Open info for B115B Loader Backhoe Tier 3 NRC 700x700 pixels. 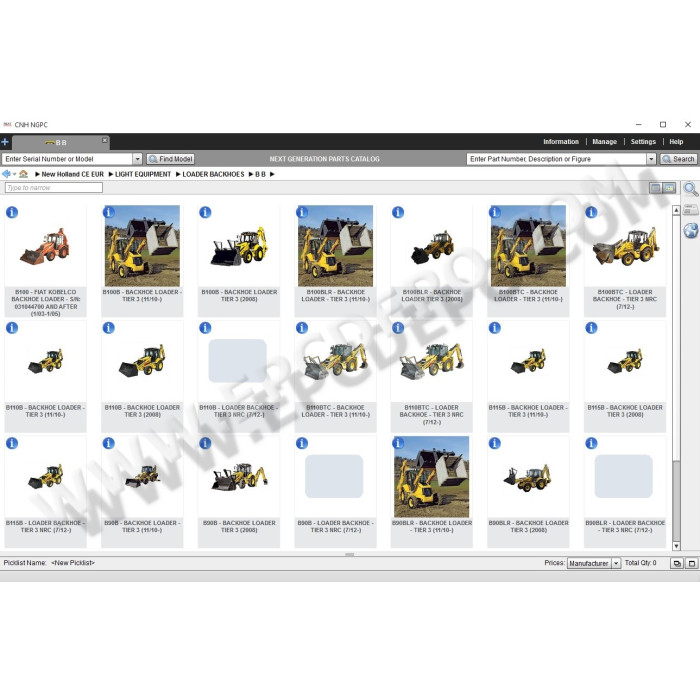(x=12, y=443)
